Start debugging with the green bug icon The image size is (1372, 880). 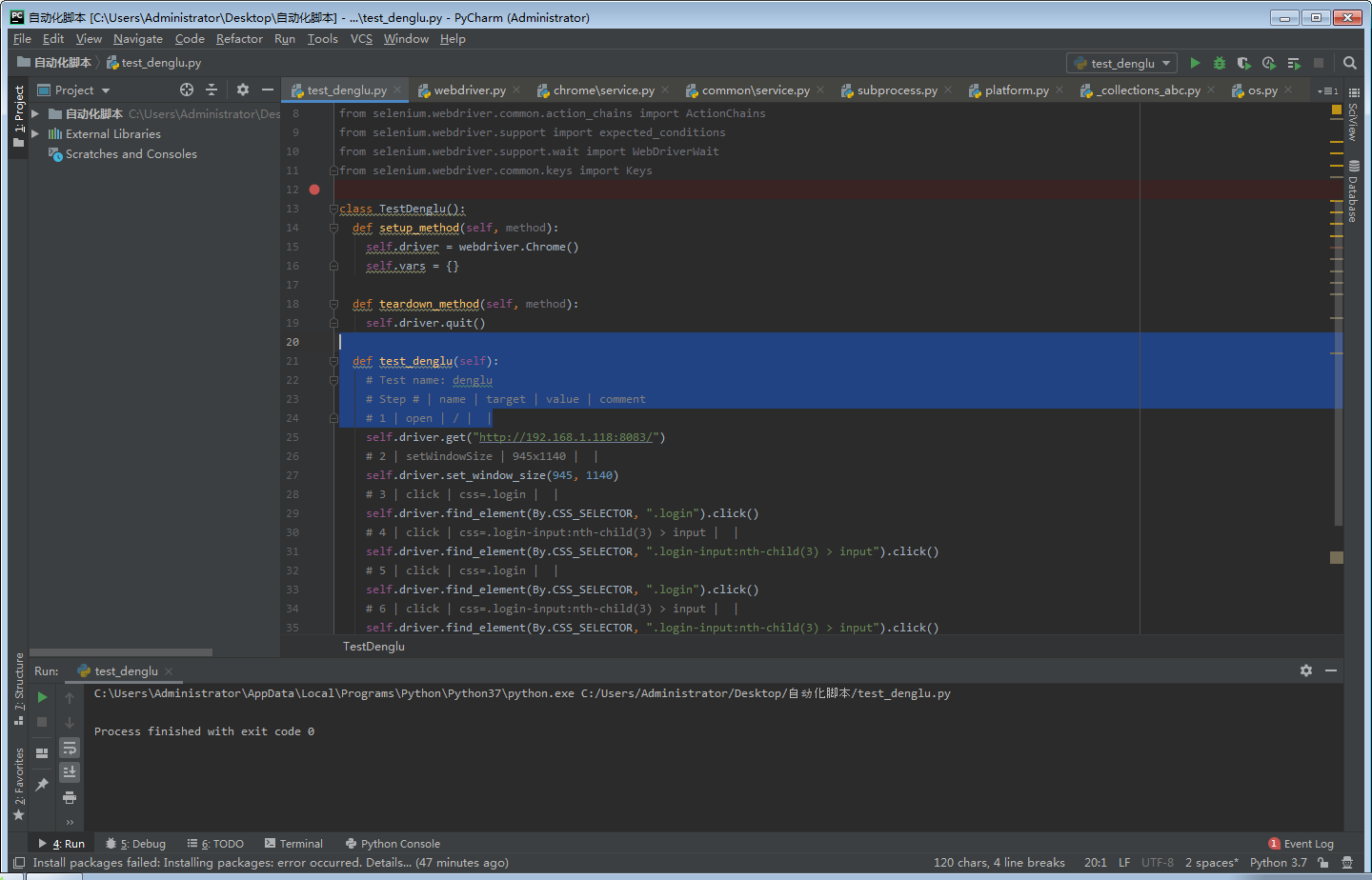click(x=1220, y=63)
